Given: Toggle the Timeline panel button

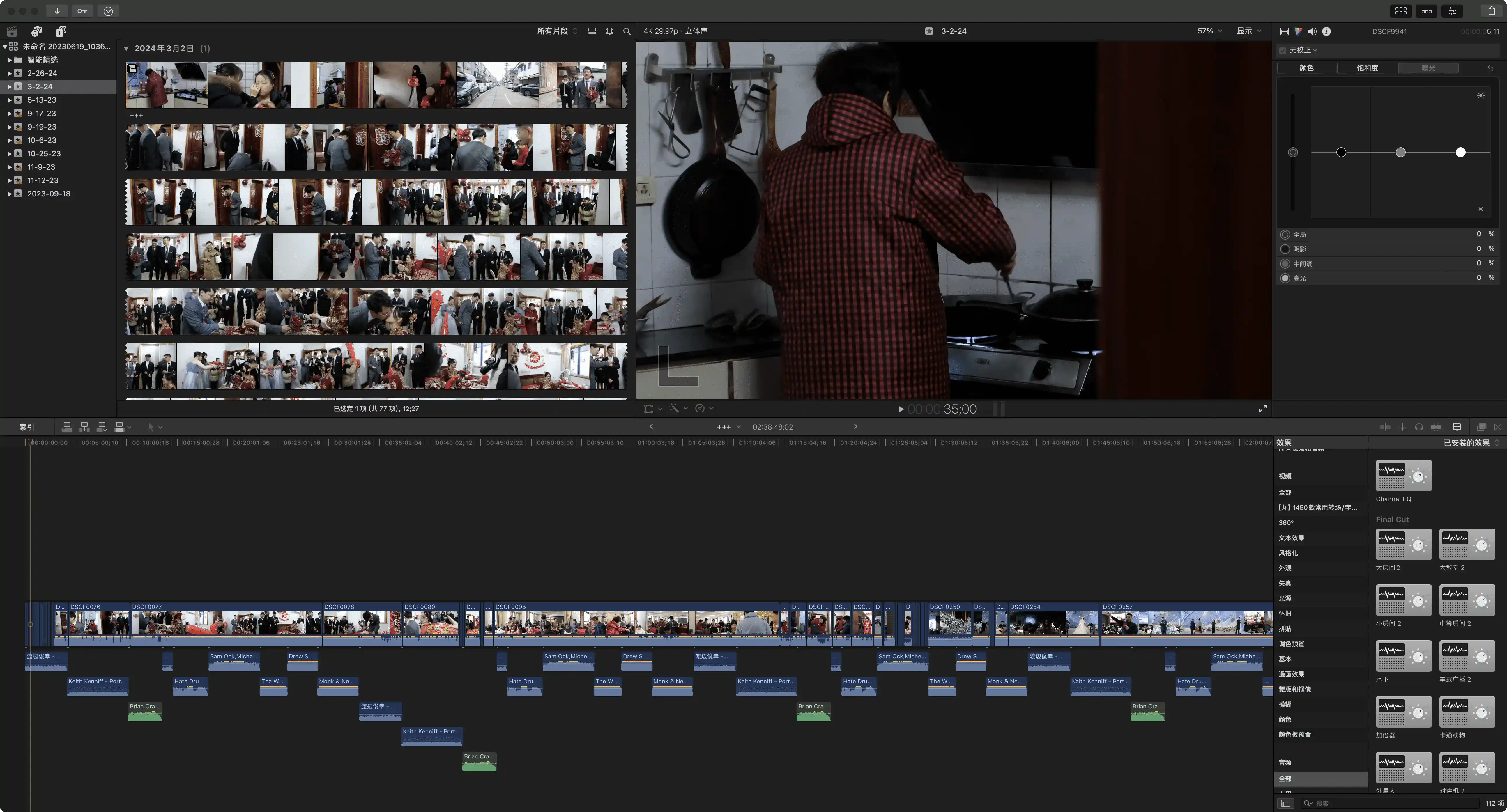Looking at the screenshot, I should (x=1427, y=10).
